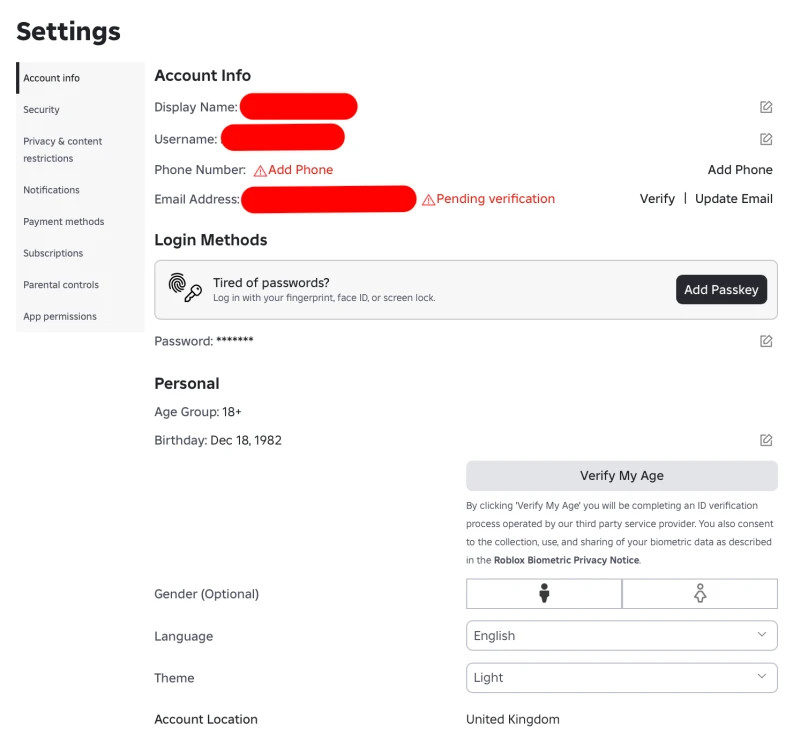The width and height of the screenshot is (808, 744).
Task: Click the Pending verification warning icon
Action: [428, 200]
